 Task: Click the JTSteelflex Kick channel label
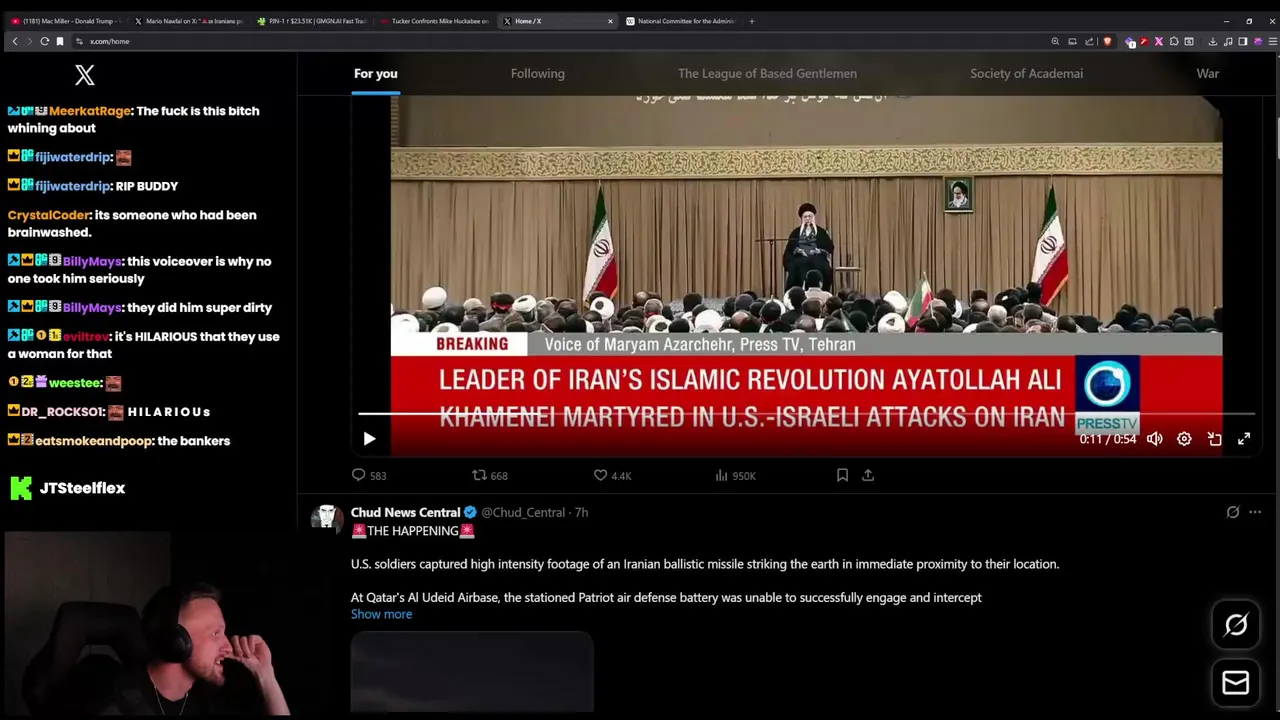pyautogui.click(x=67, y=488)
